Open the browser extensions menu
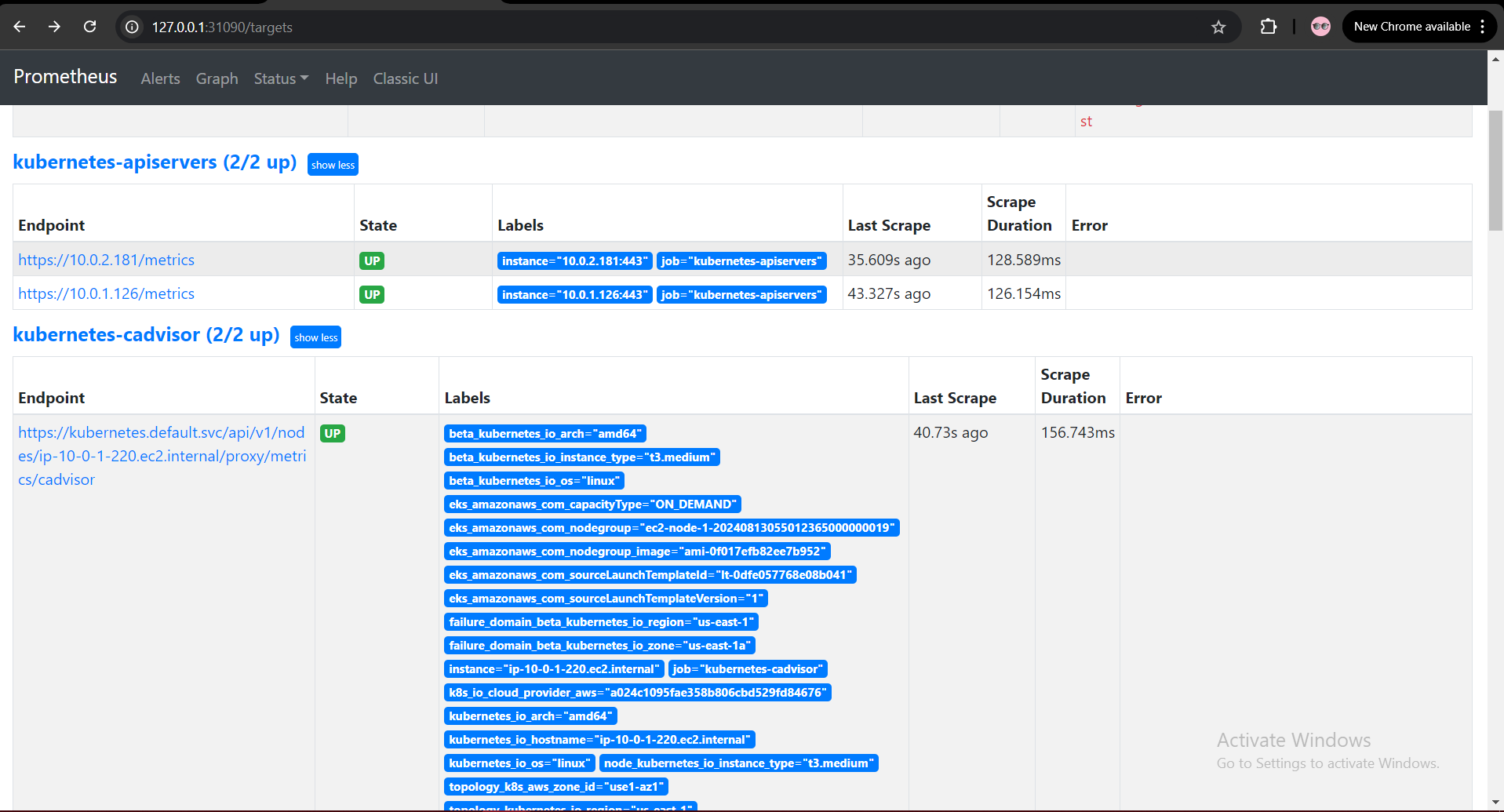Viewport: 1504px width, 812px height. (1269, 27)
